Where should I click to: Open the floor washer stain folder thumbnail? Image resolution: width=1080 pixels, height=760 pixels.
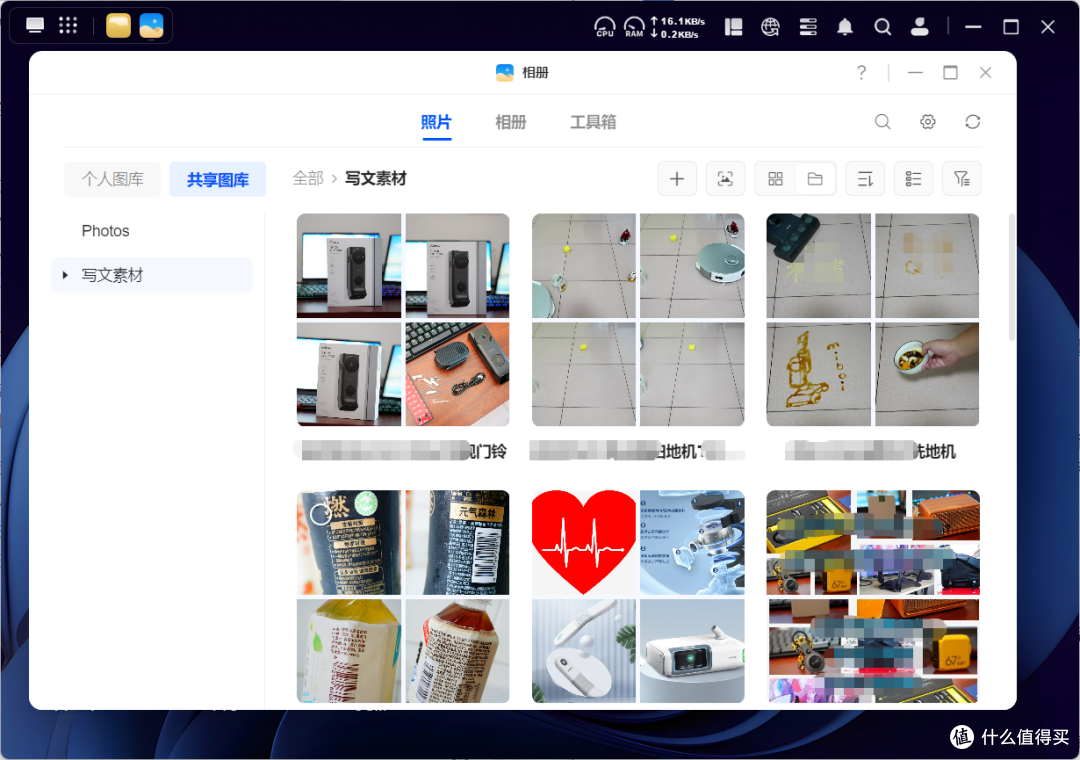tap(873, 320)
